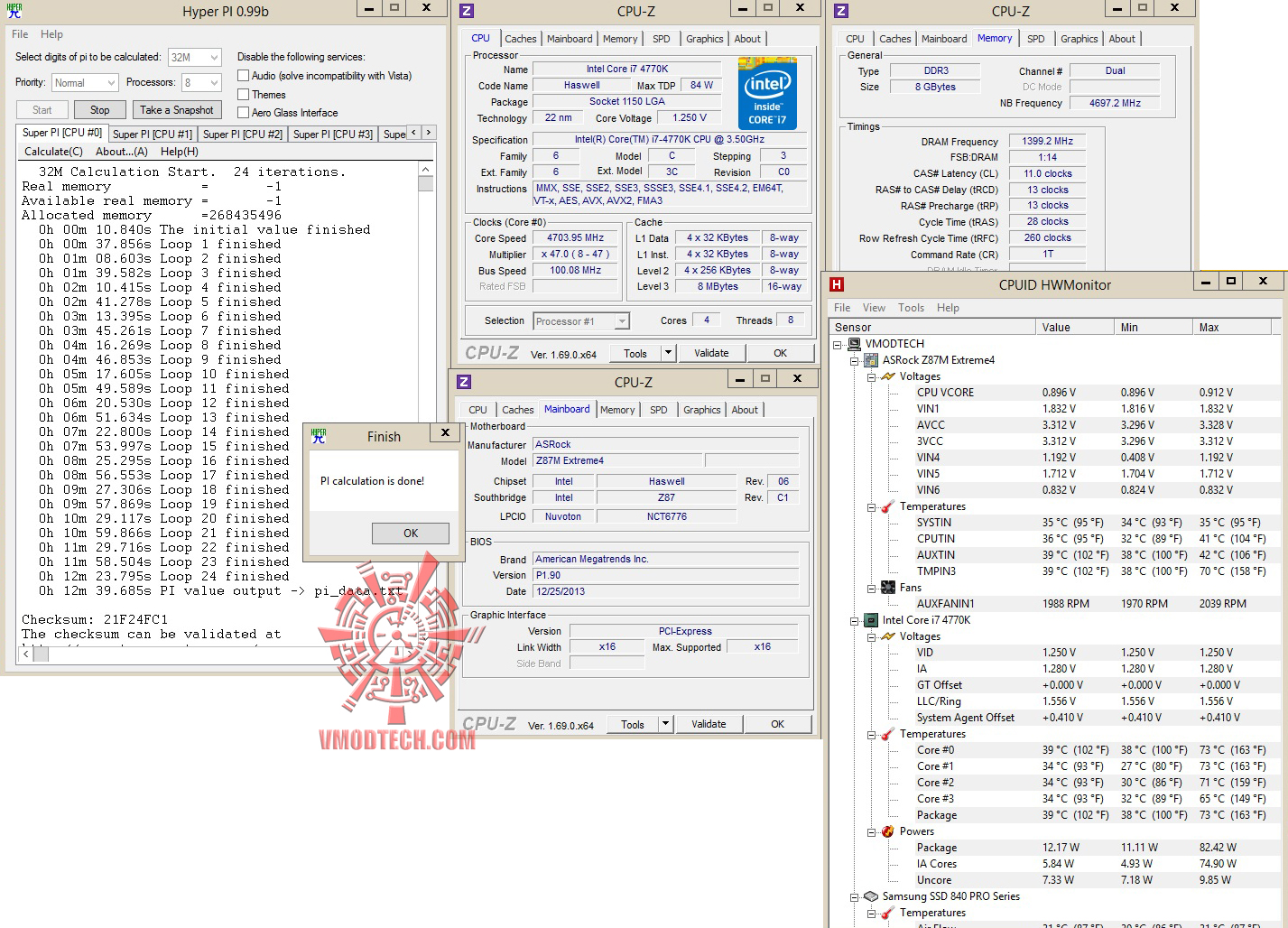Click the title icon of the CPU-Z Mainboard window
The image size is (1288, 928).
(x=464, y=382)
